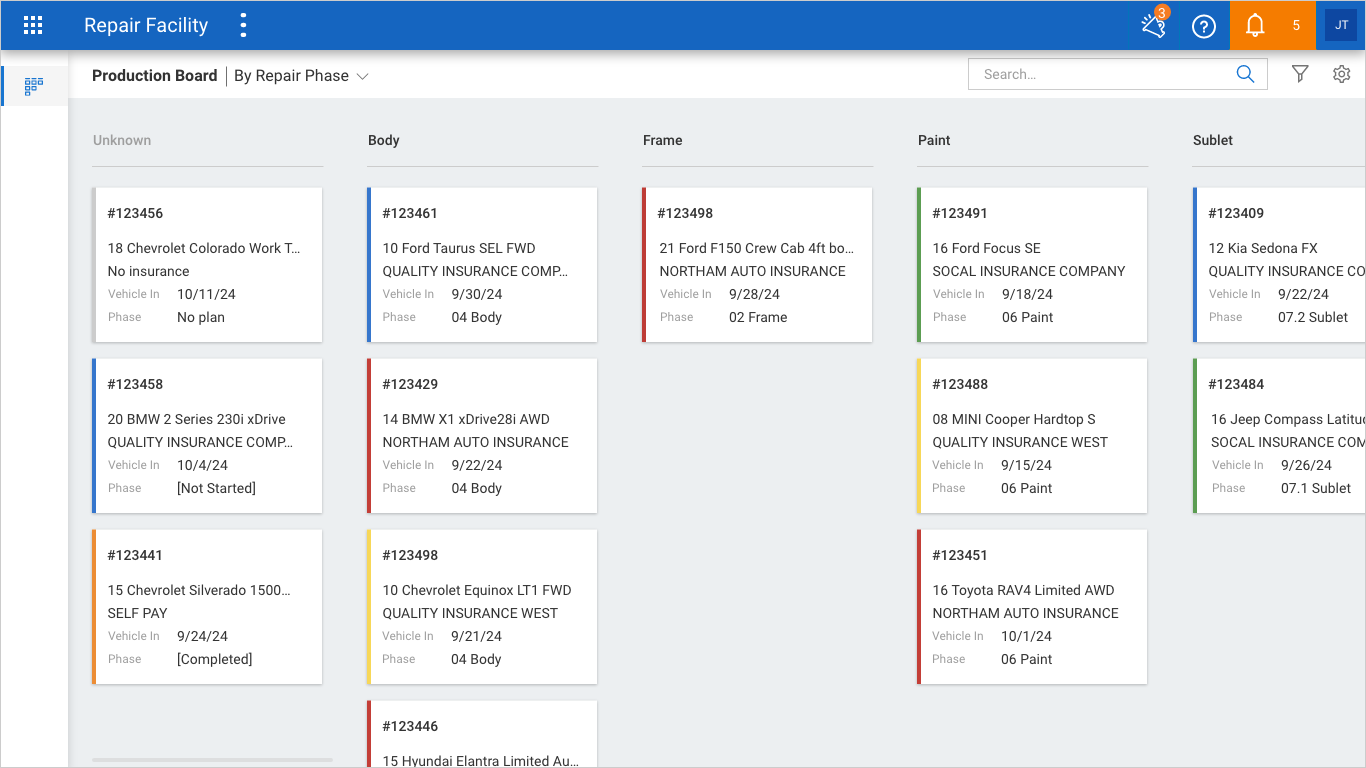Click the Sublet column header
Screen dimensions: 1366x768
(x=1213, y=140)
